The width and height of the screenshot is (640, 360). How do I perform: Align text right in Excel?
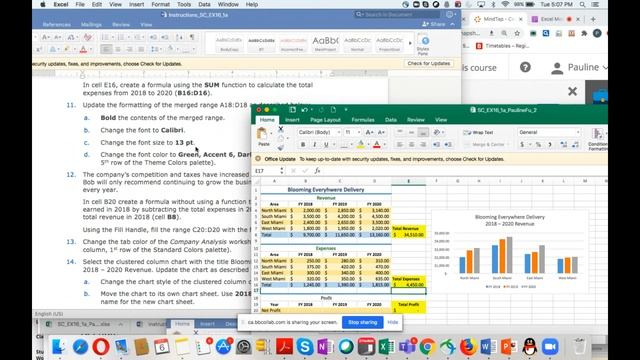[423, 144]
